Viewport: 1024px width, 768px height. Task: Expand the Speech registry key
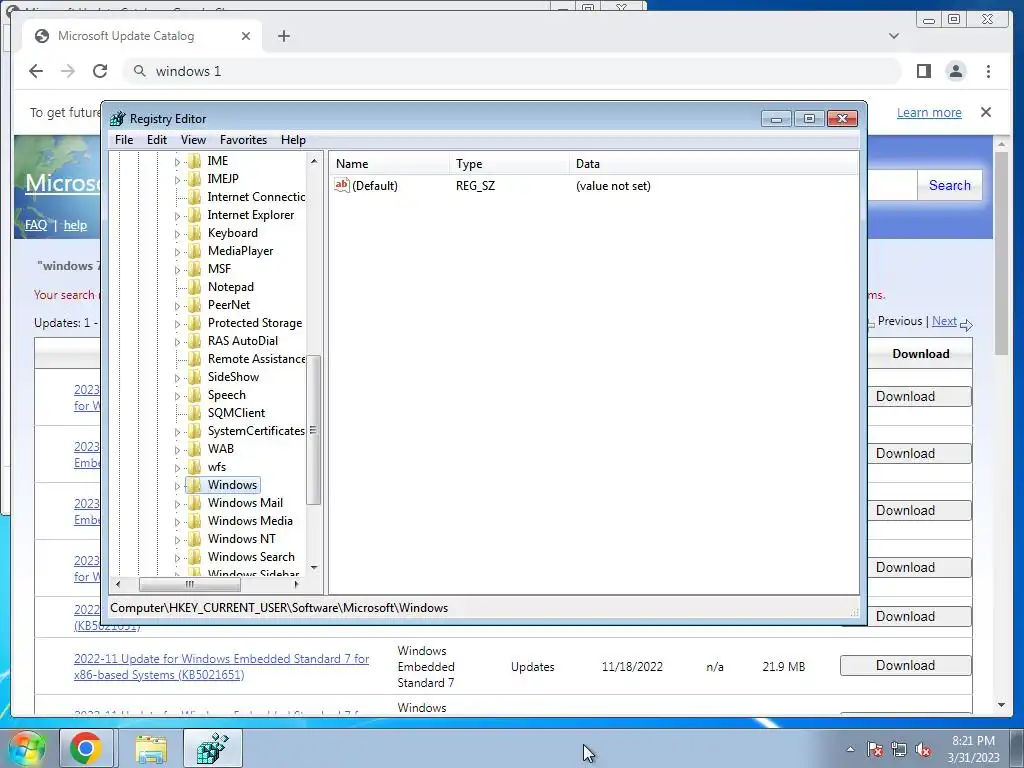point(177,396)
